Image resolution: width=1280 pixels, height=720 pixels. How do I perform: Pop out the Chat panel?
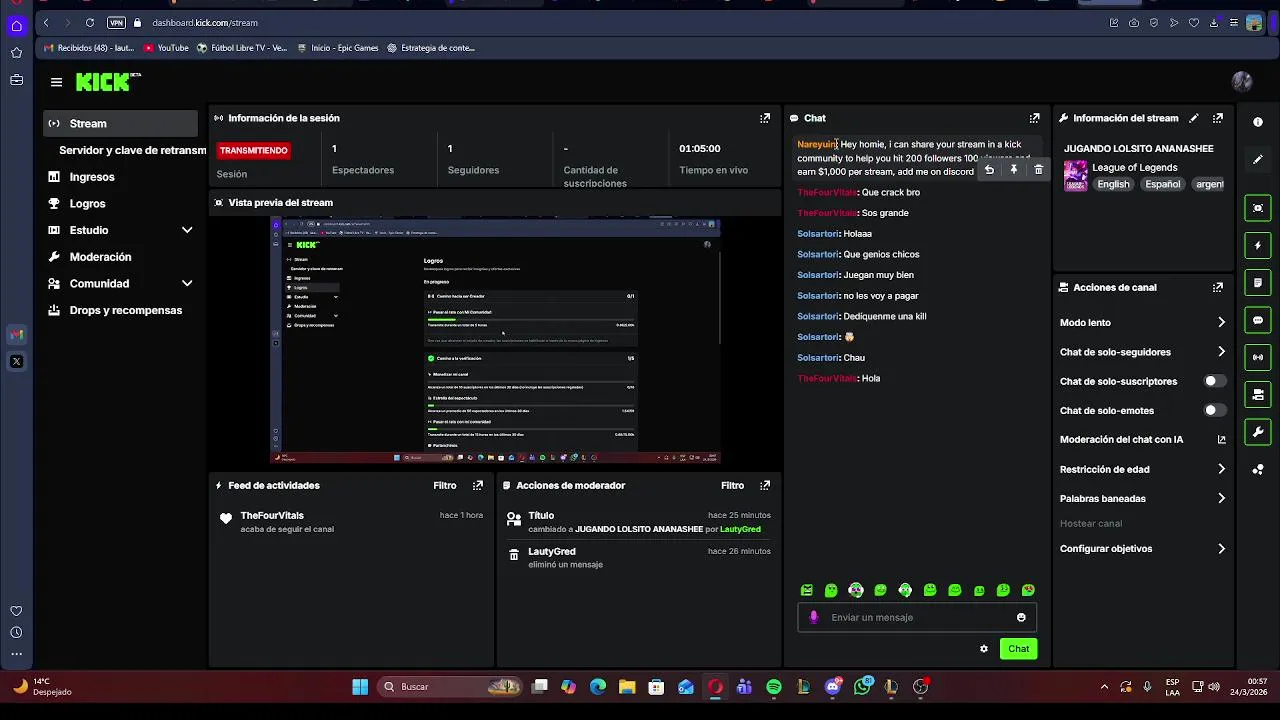[1035, 118]
